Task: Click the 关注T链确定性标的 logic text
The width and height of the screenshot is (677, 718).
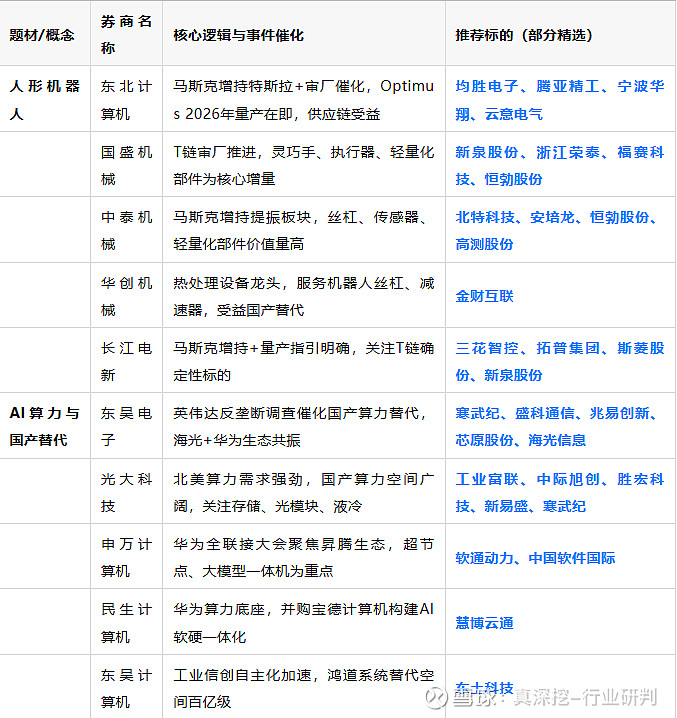Action: coord(304,362)
